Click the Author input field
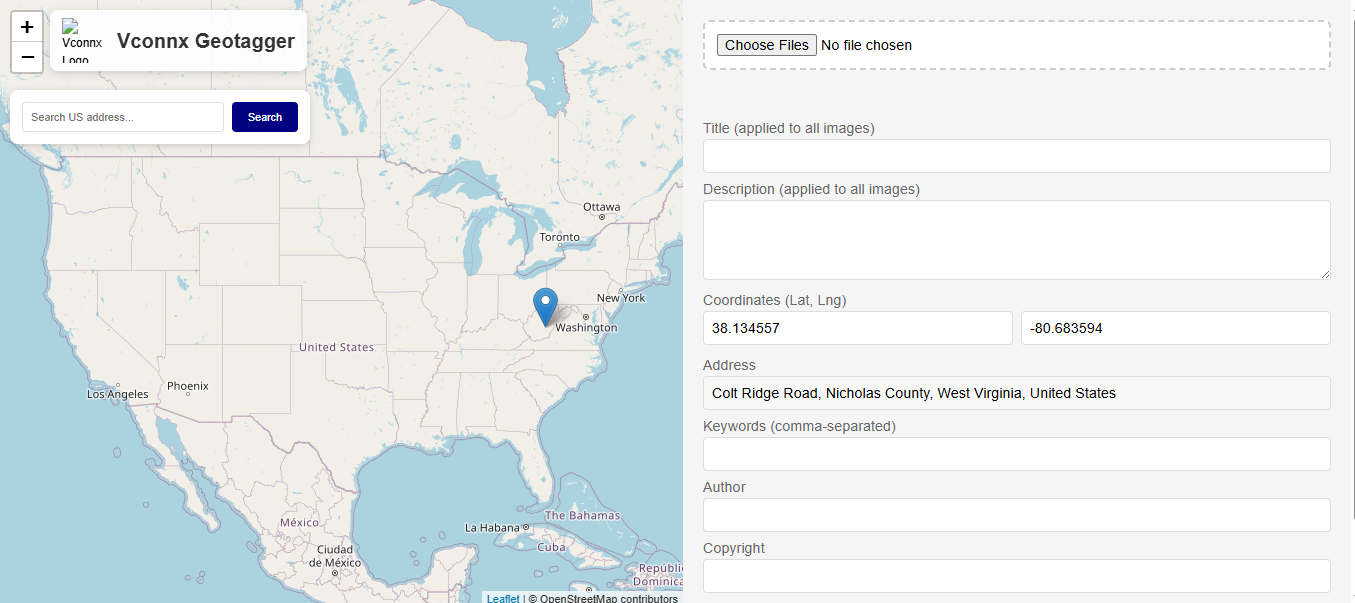 coord(1017,515)
